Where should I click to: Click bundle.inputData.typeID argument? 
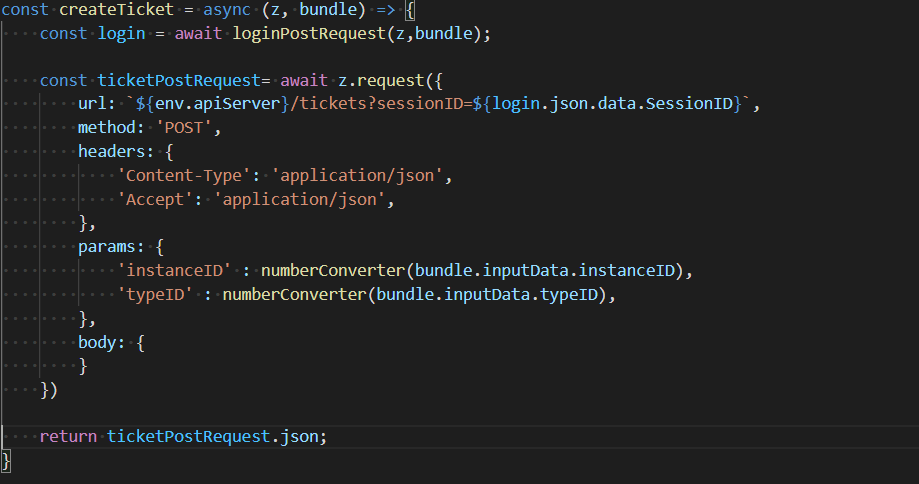pos(487,294)
